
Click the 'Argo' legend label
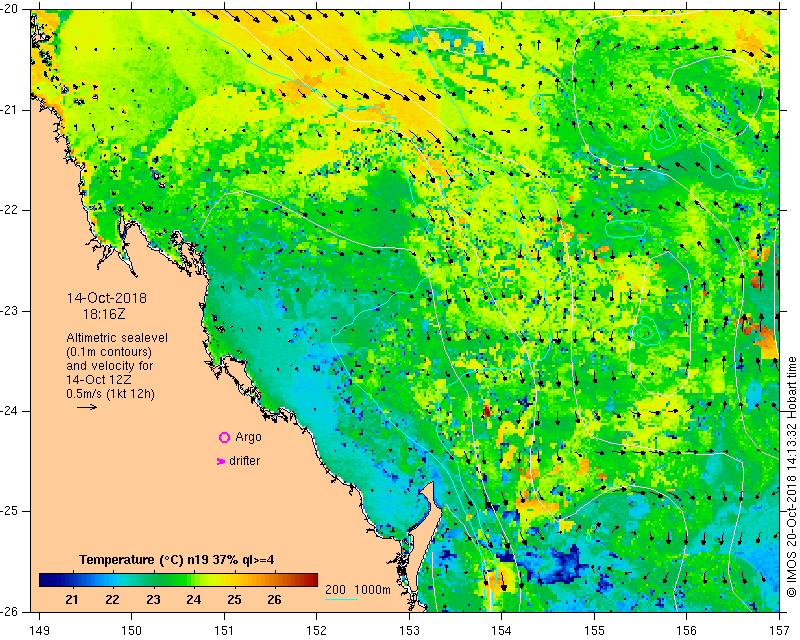[x=248, y=438]
